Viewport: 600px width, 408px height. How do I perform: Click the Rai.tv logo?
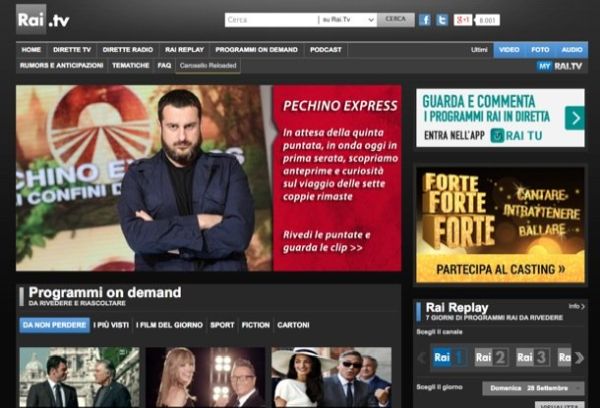(43, 19)
